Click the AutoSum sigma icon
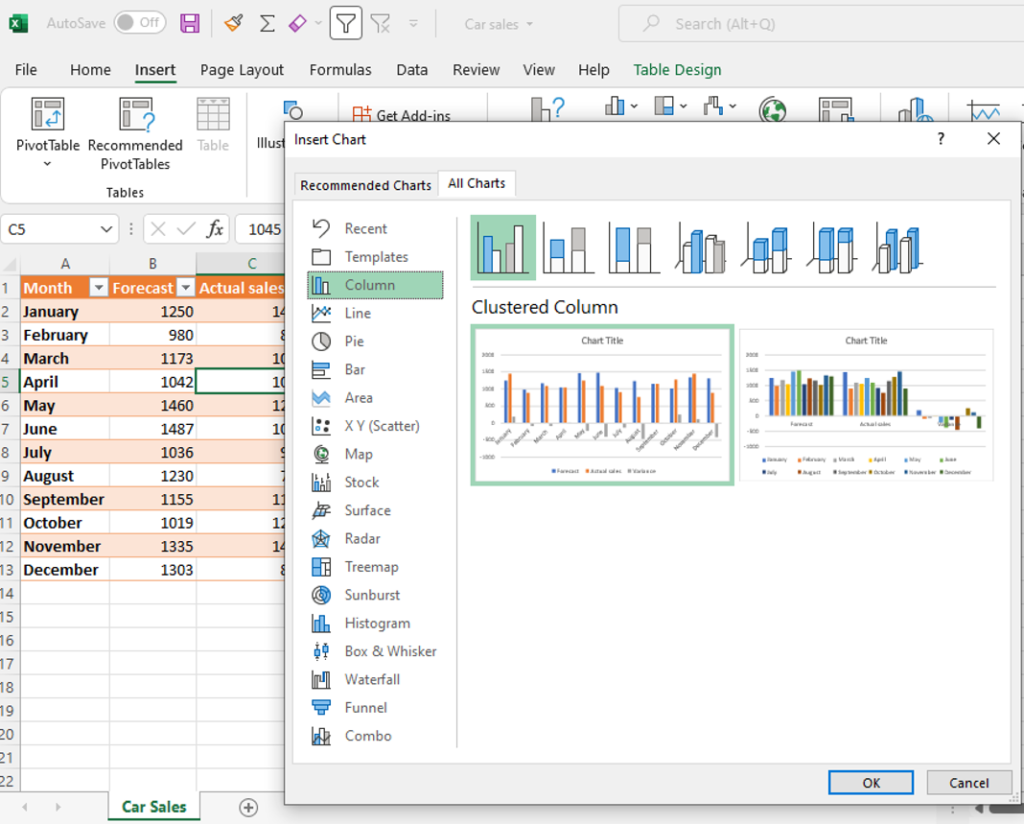 (x=267, y=23)
